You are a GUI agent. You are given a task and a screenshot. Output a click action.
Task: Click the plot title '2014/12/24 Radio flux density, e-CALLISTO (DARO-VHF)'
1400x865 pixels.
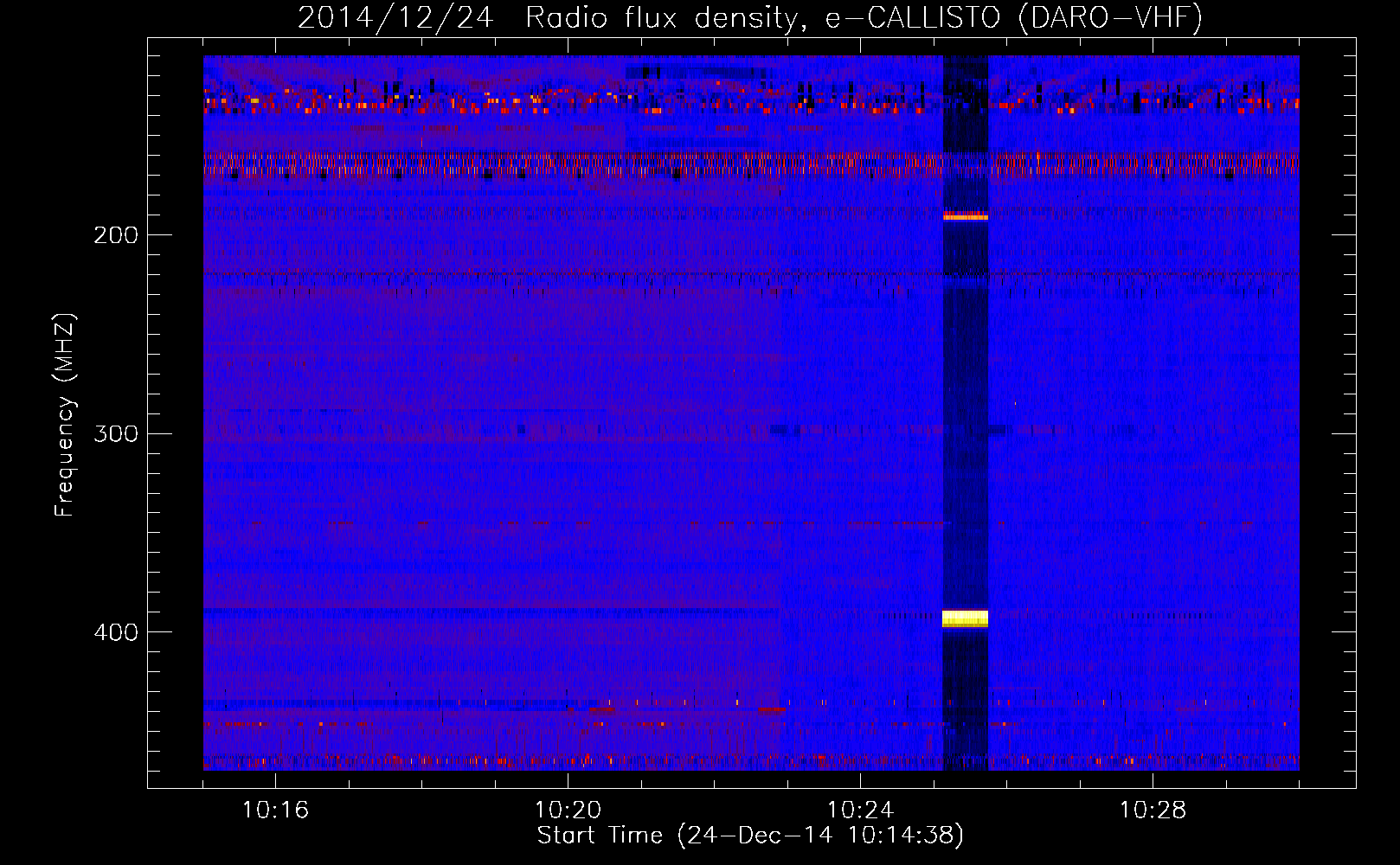(750, 17)
